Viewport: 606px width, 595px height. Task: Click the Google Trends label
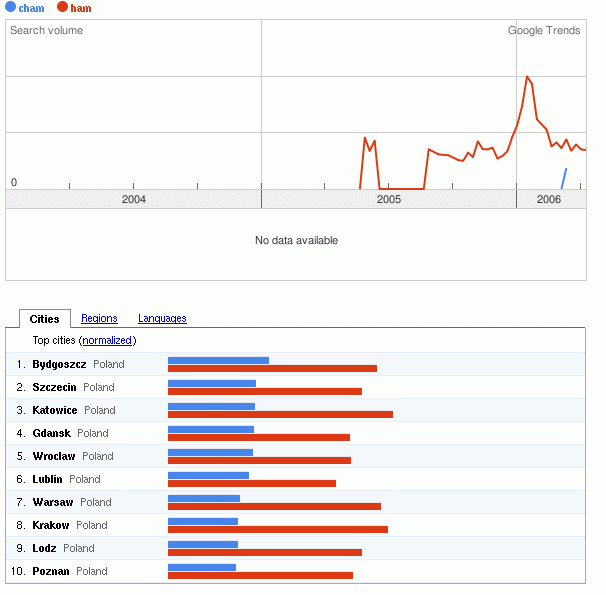tap(544, 30)
